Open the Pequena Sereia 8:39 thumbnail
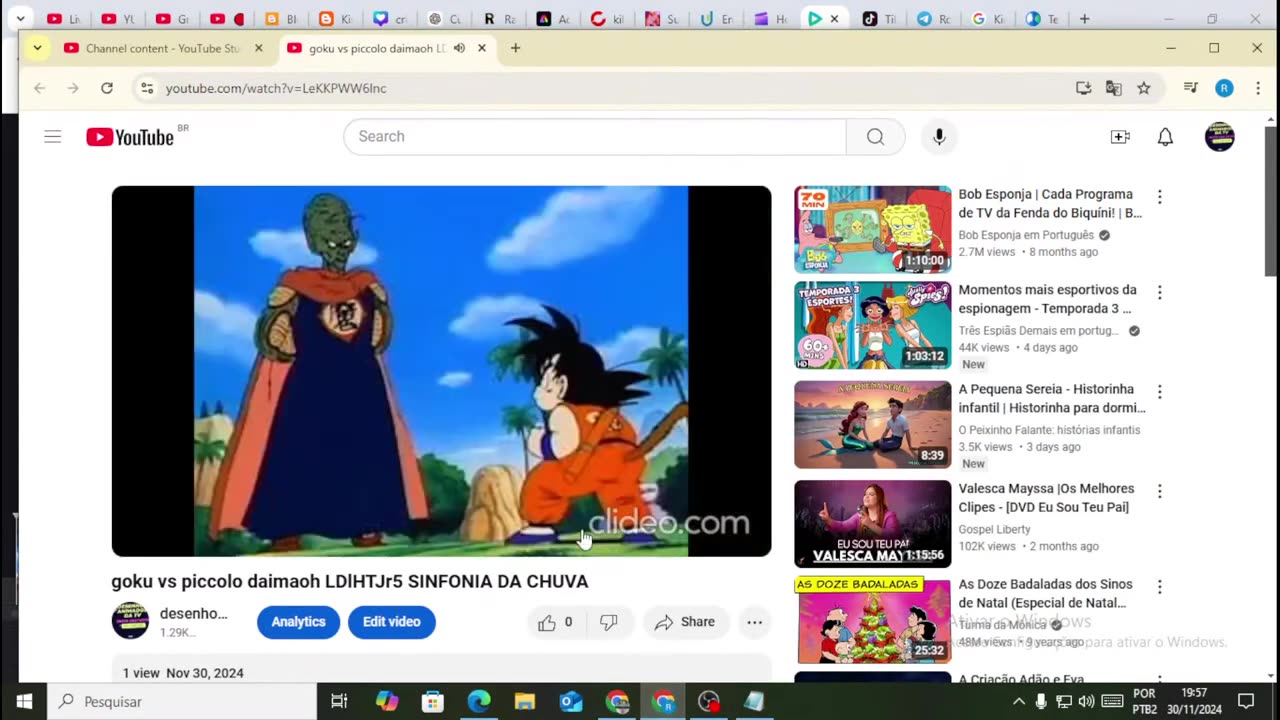1280x720 pixels. pos(873,424)
